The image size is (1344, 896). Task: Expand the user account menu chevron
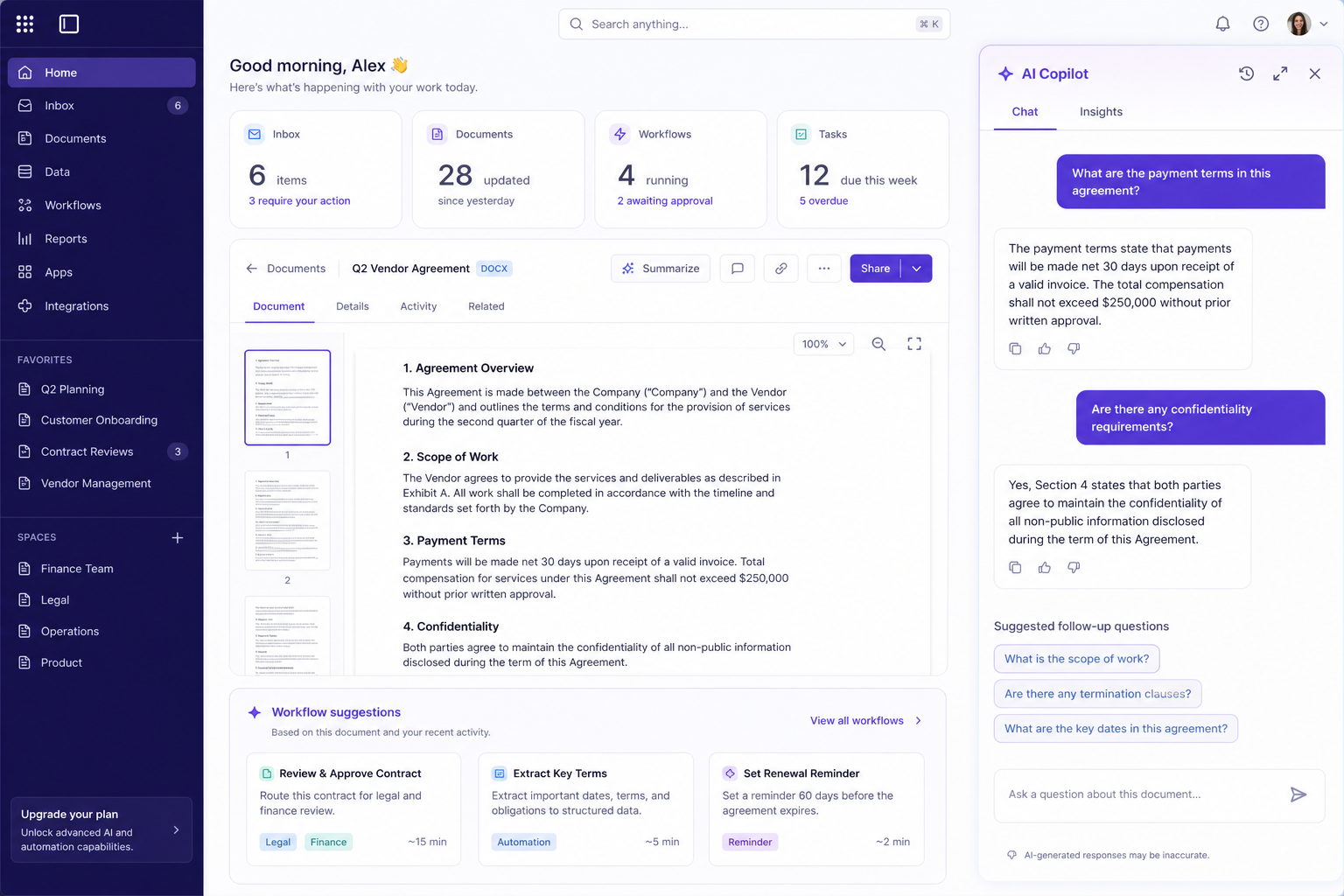point(1324,24)
